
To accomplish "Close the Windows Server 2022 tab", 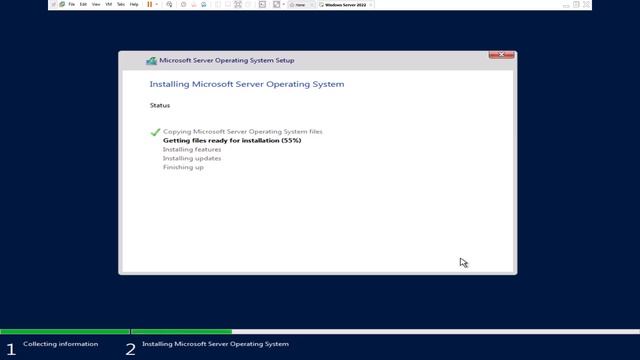I will [370, 5].
